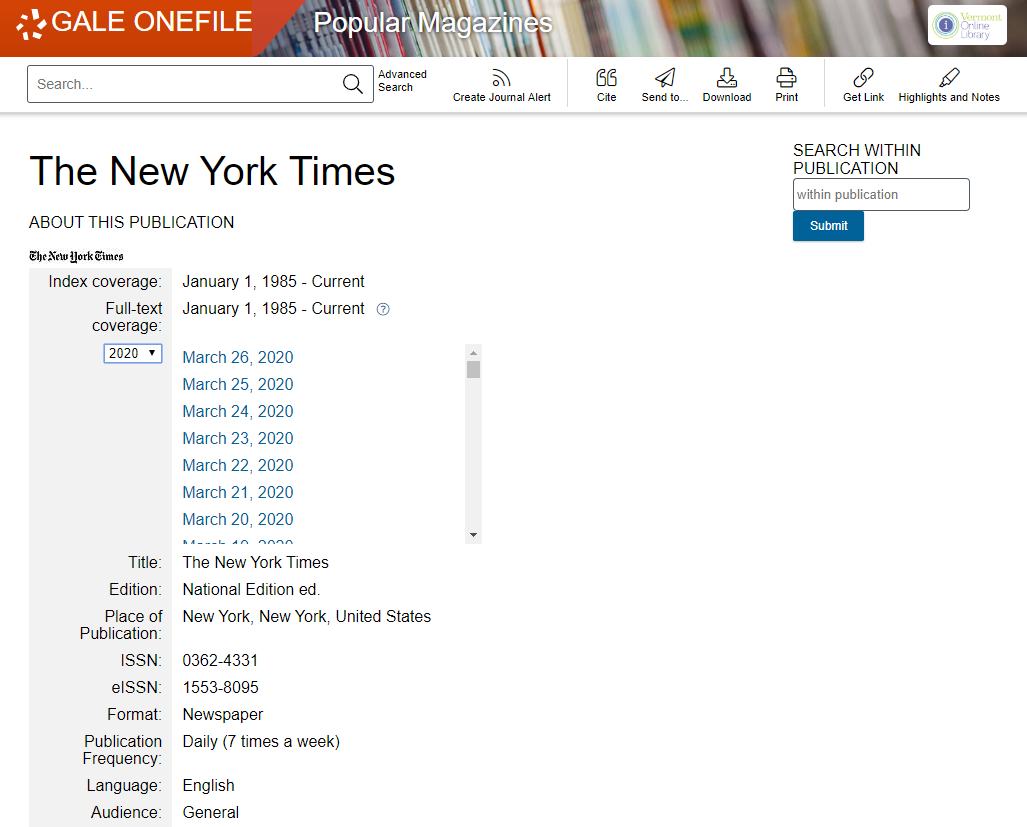
Task: Click the 'Daily (7 times a week)' text
Action: (x=261, y=742)
